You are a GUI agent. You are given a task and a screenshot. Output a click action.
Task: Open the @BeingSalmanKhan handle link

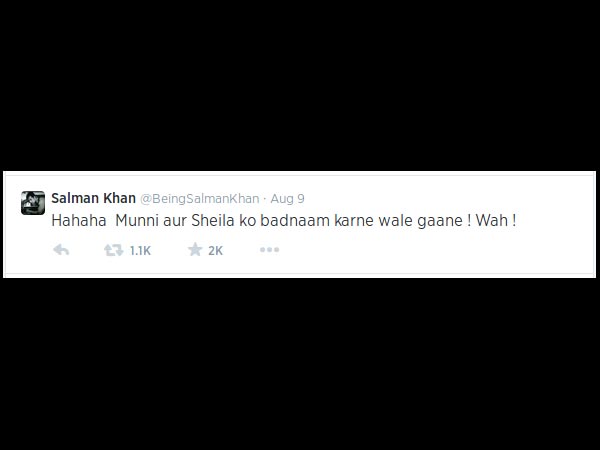click(199, 199)
